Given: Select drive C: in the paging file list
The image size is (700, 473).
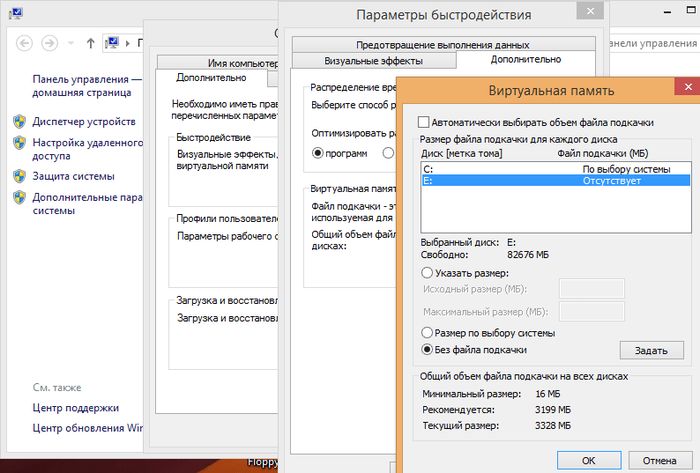Looking at the screenshot, I should pos(500,169).
